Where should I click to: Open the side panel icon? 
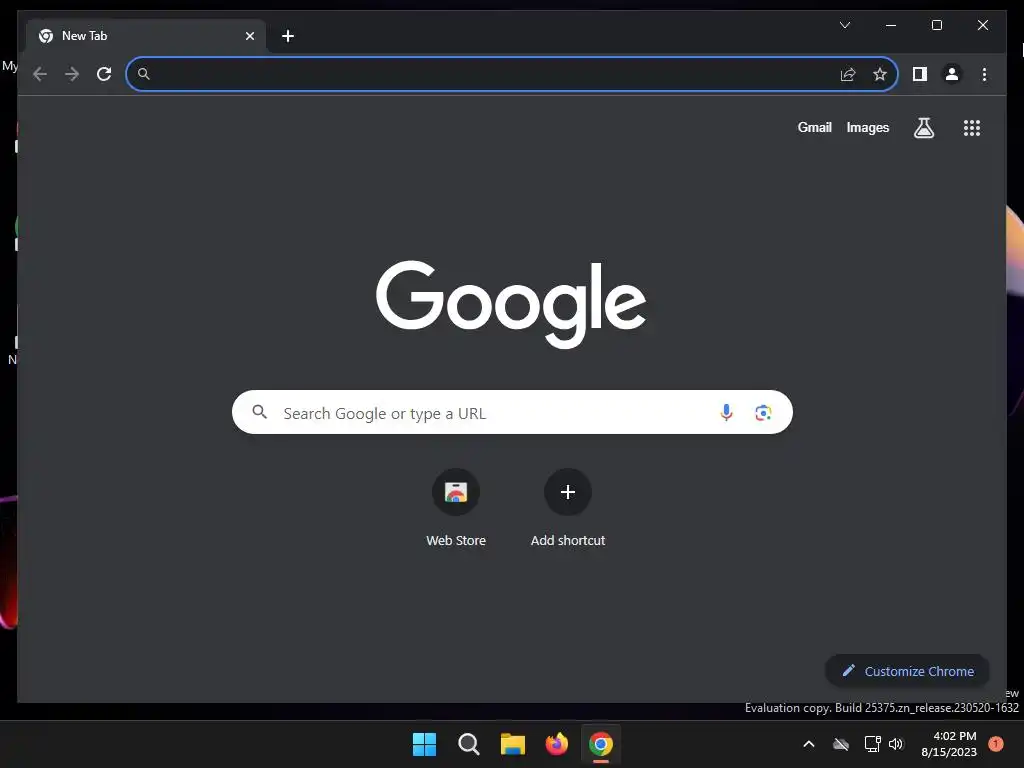pyautogui.click(x=920, y=74)
